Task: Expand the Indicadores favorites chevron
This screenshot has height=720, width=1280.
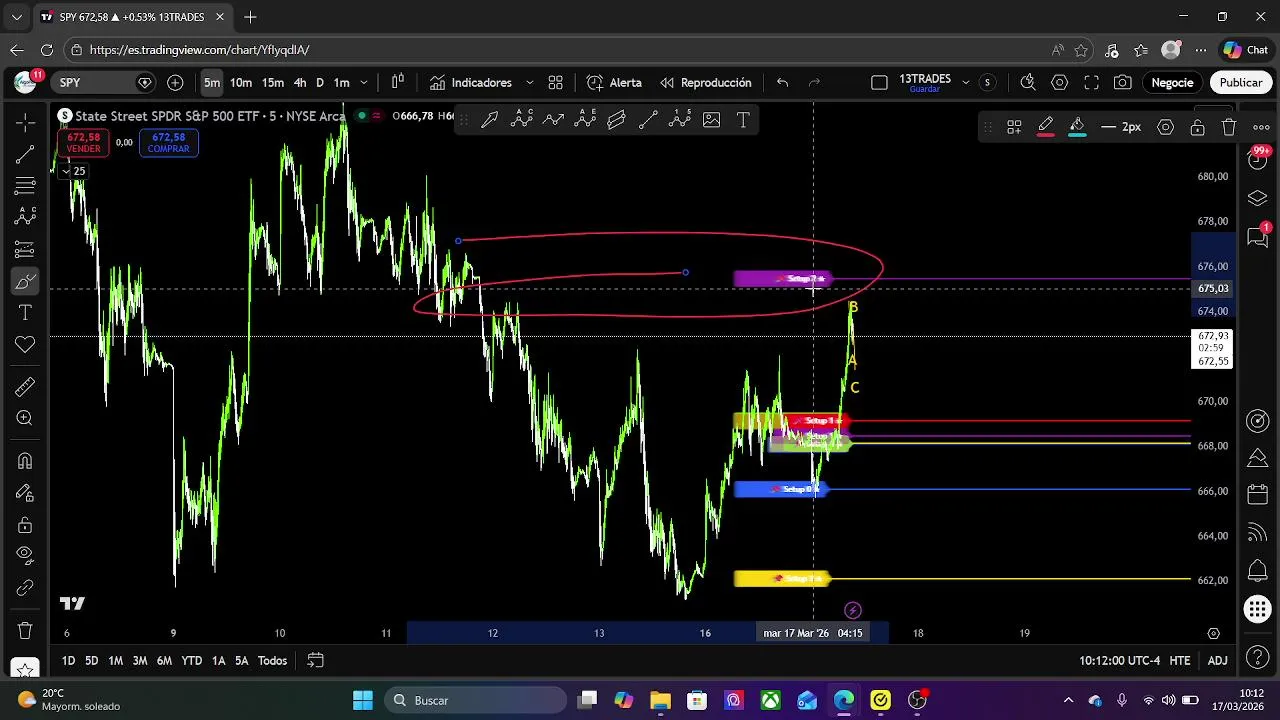Action: [529, 83]
